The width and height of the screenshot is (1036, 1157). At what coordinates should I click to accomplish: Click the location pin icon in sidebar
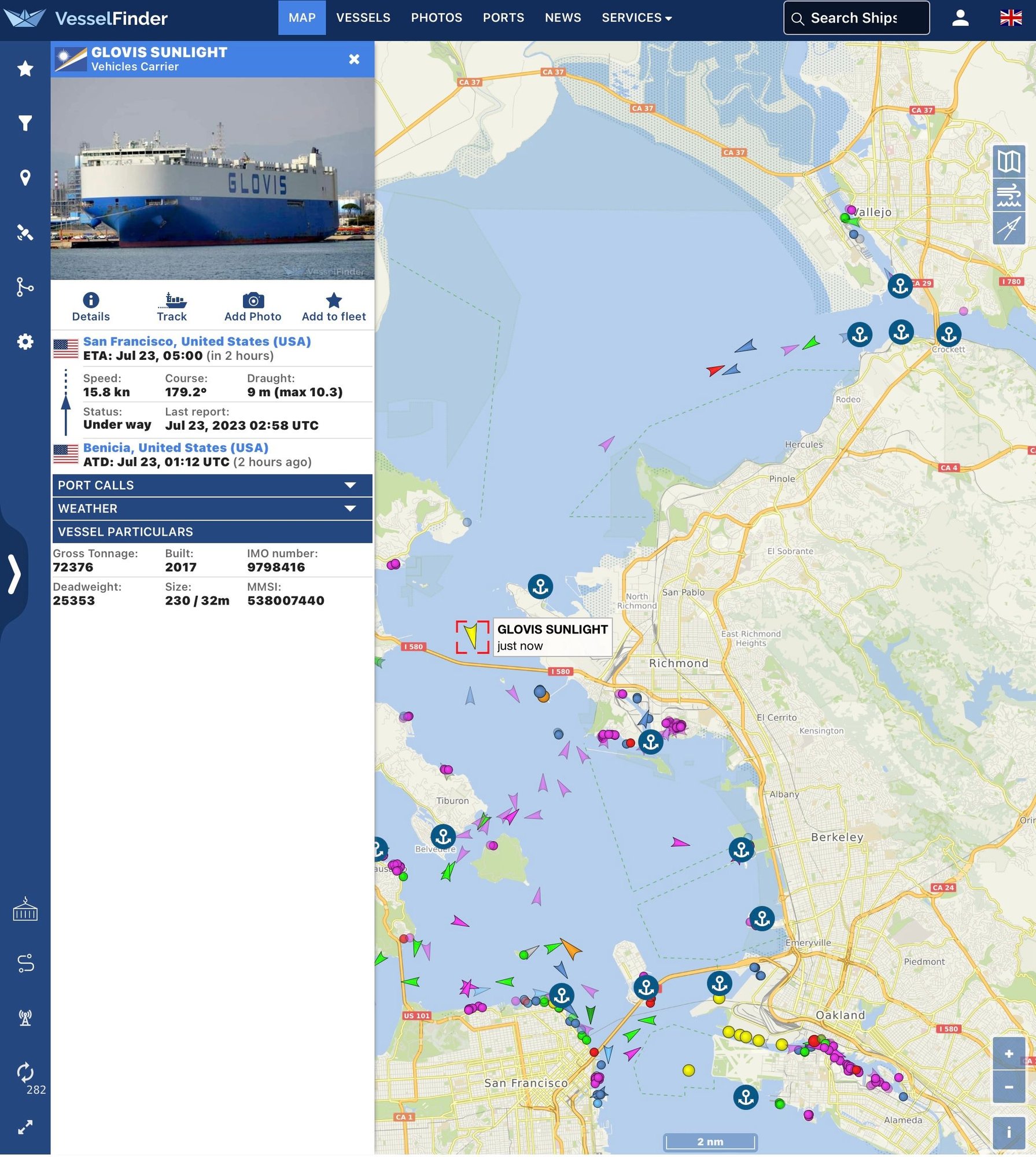pyautogui.click(x=25, y=178)
